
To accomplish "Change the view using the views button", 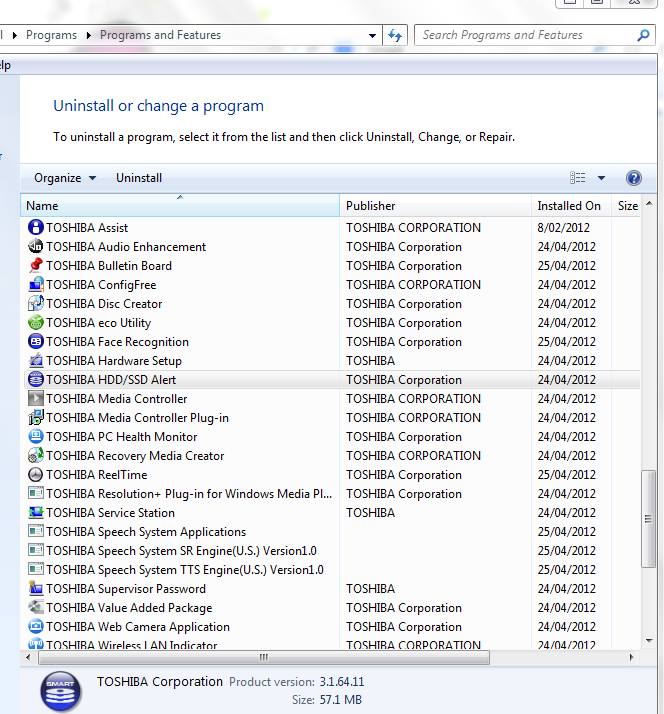I will [x=578, y=178].
